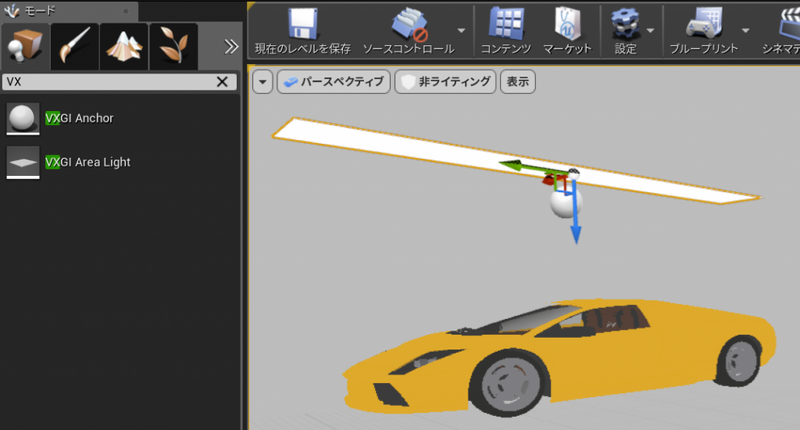Open the Blueprints toolbar button
This screenshot has height=430, width=800.
click(x=704, y=31)
